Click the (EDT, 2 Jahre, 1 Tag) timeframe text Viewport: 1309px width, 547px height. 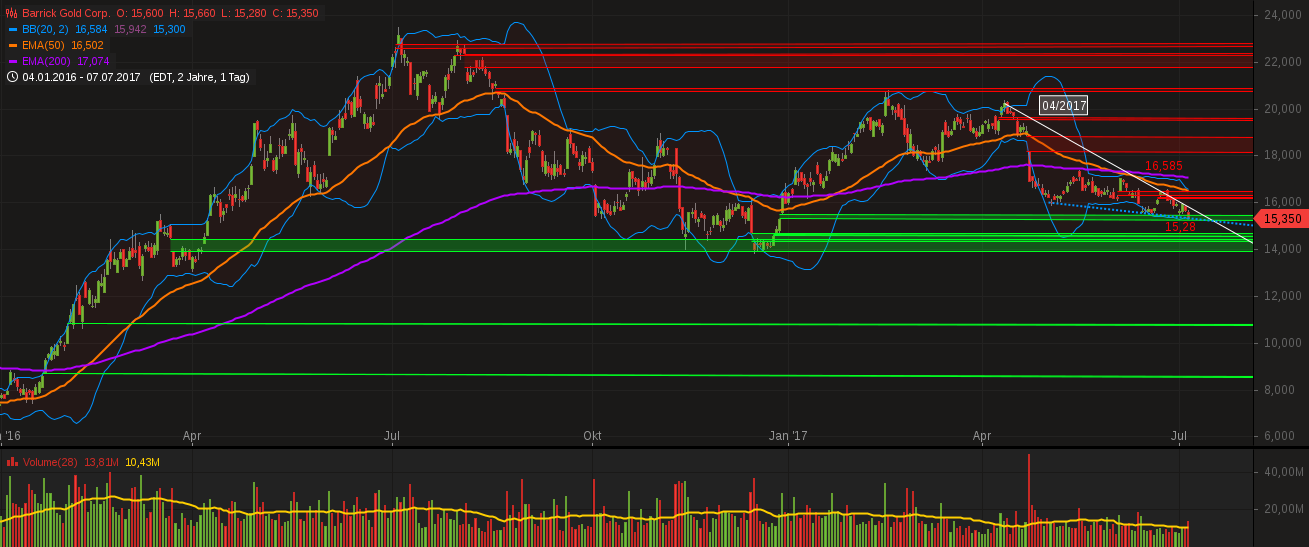[x=199, y=77]
